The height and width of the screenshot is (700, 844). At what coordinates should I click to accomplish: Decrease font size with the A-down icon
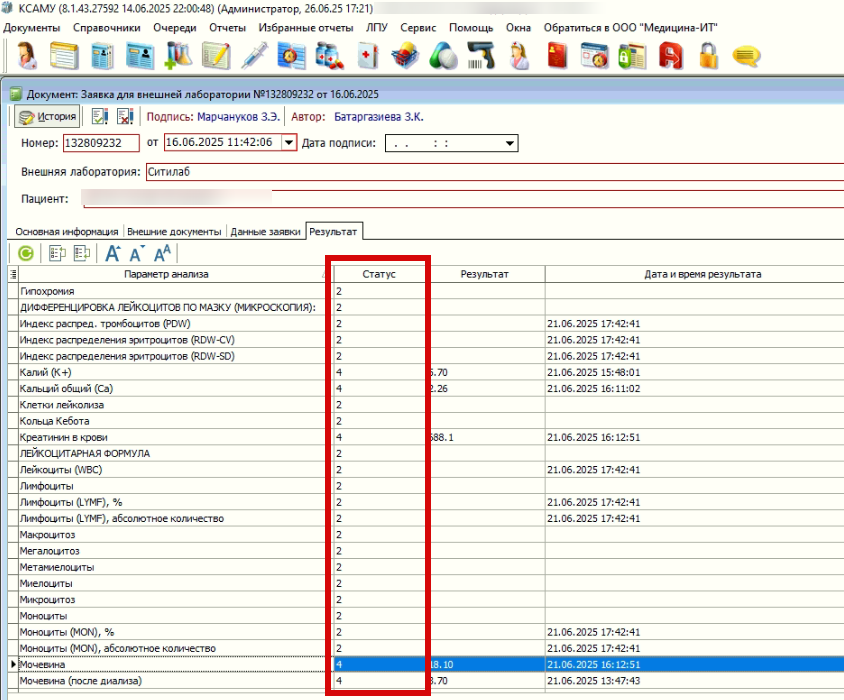137,254
